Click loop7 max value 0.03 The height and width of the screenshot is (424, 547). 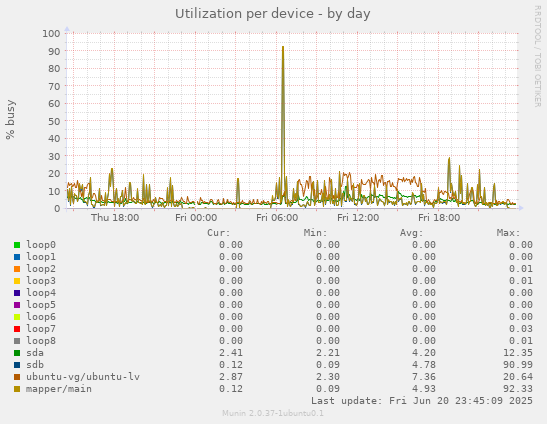coord(521,329)
